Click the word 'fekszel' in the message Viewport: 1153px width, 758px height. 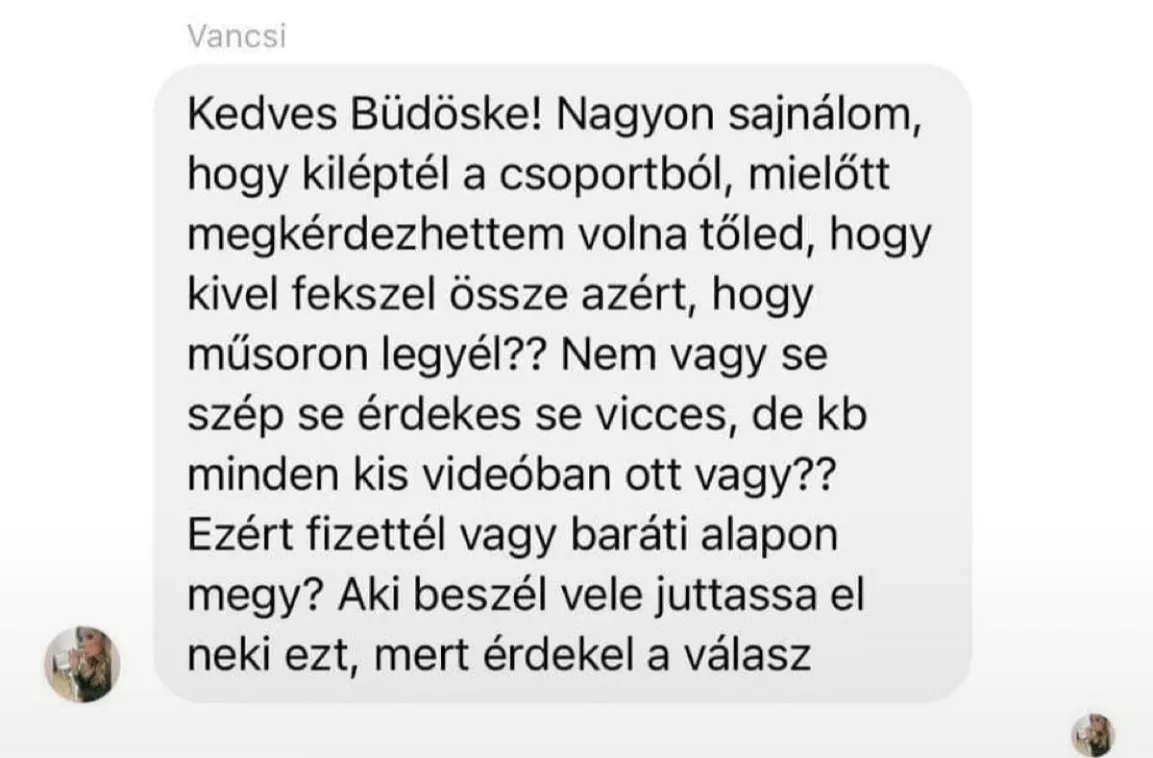363,295
